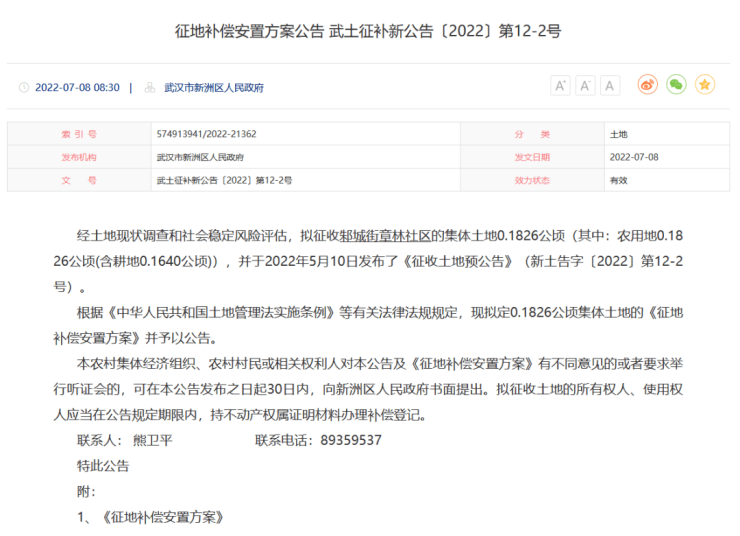Select index number 574913941/2022-21362

207,134
